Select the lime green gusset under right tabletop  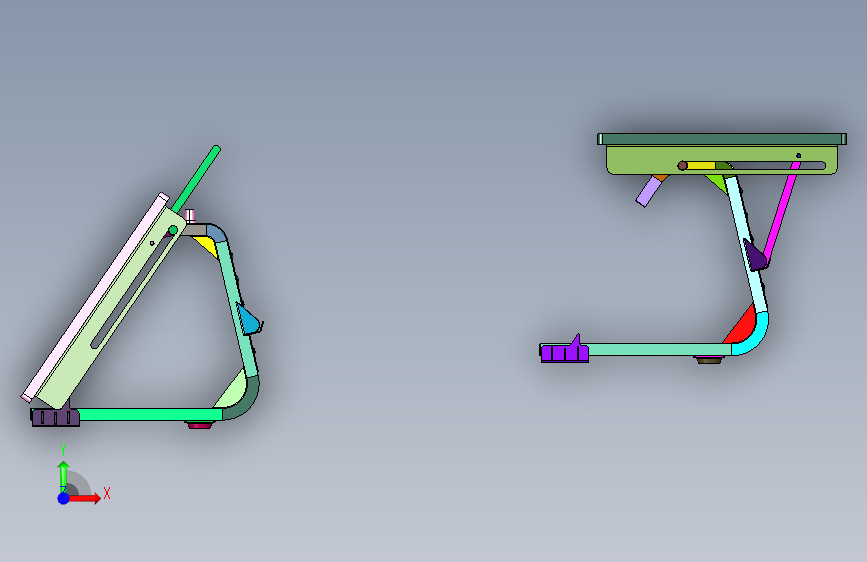(717, 182)
